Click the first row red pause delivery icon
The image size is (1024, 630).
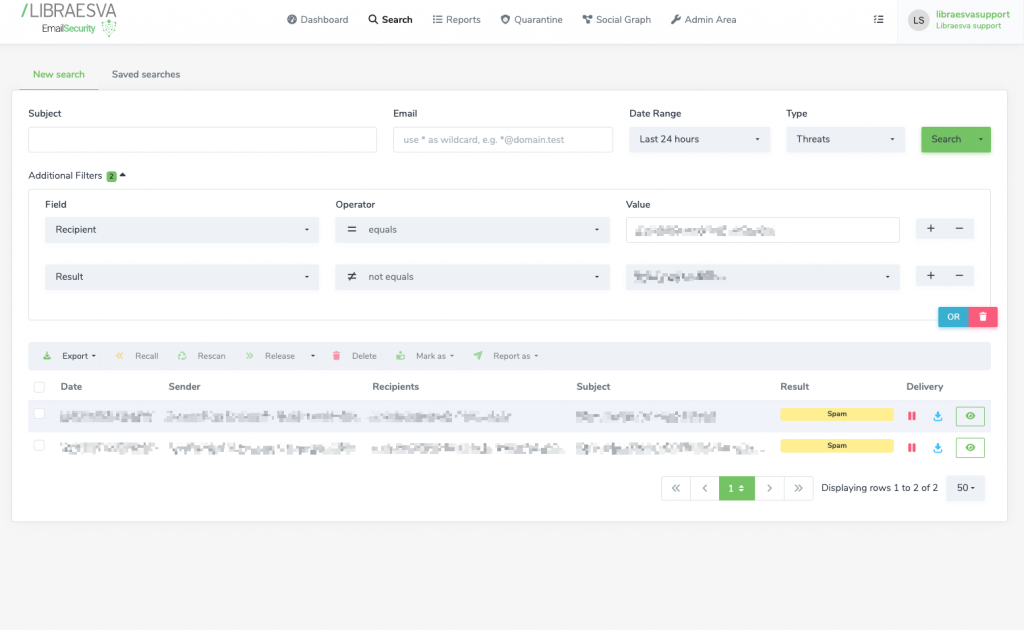click(x=912, y=416)
